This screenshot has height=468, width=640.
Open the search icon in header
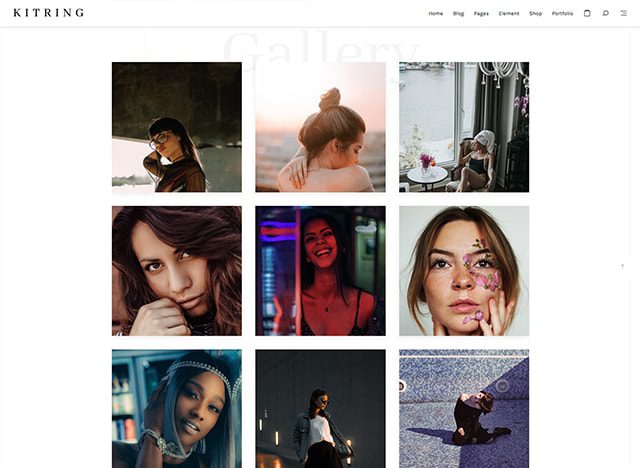pos(605,13)
